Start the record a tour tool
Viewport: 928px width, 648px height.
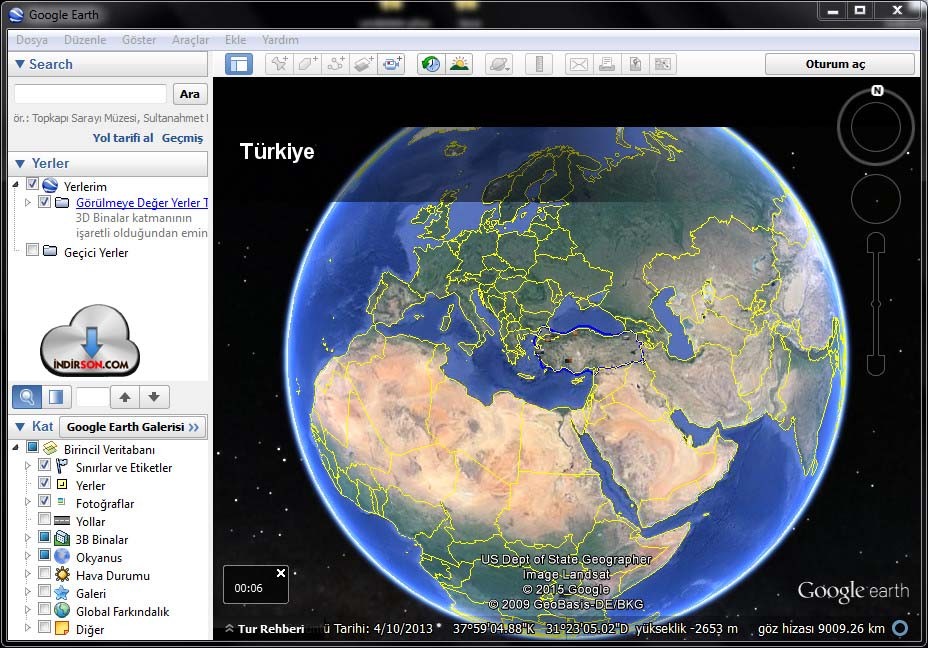[x=392, y=64]
